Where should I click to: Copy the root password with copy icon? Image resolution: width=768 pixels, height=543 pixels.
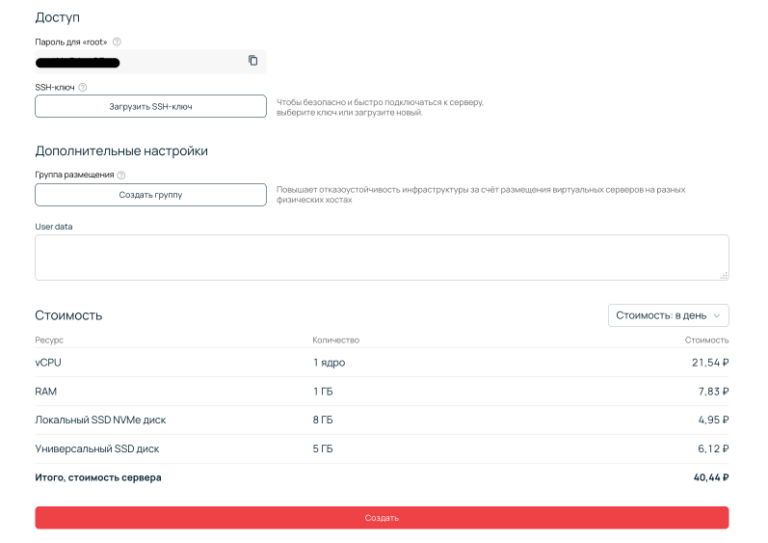tap(253, 61)
